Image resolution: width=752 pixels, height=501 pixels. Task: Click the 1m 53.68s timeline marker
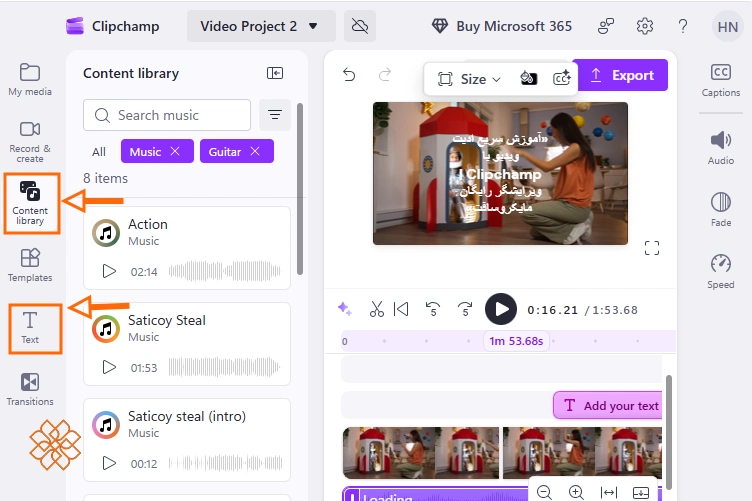[516, 341]
